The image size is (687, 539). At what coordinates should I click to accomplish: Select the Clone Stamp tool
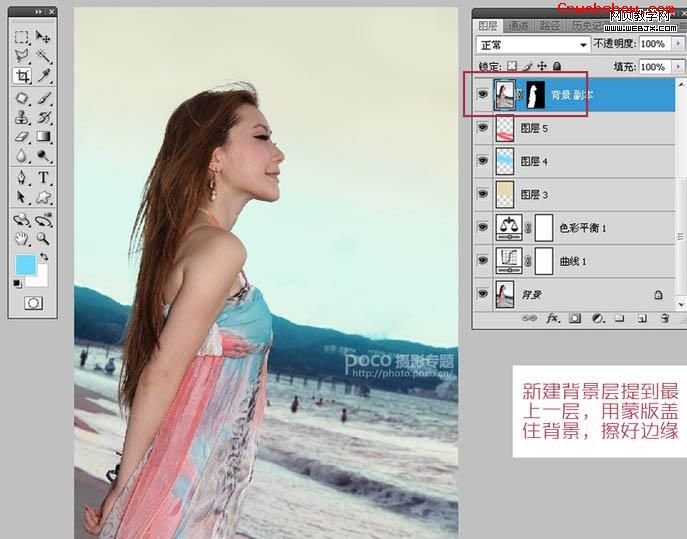click(21, 117)
